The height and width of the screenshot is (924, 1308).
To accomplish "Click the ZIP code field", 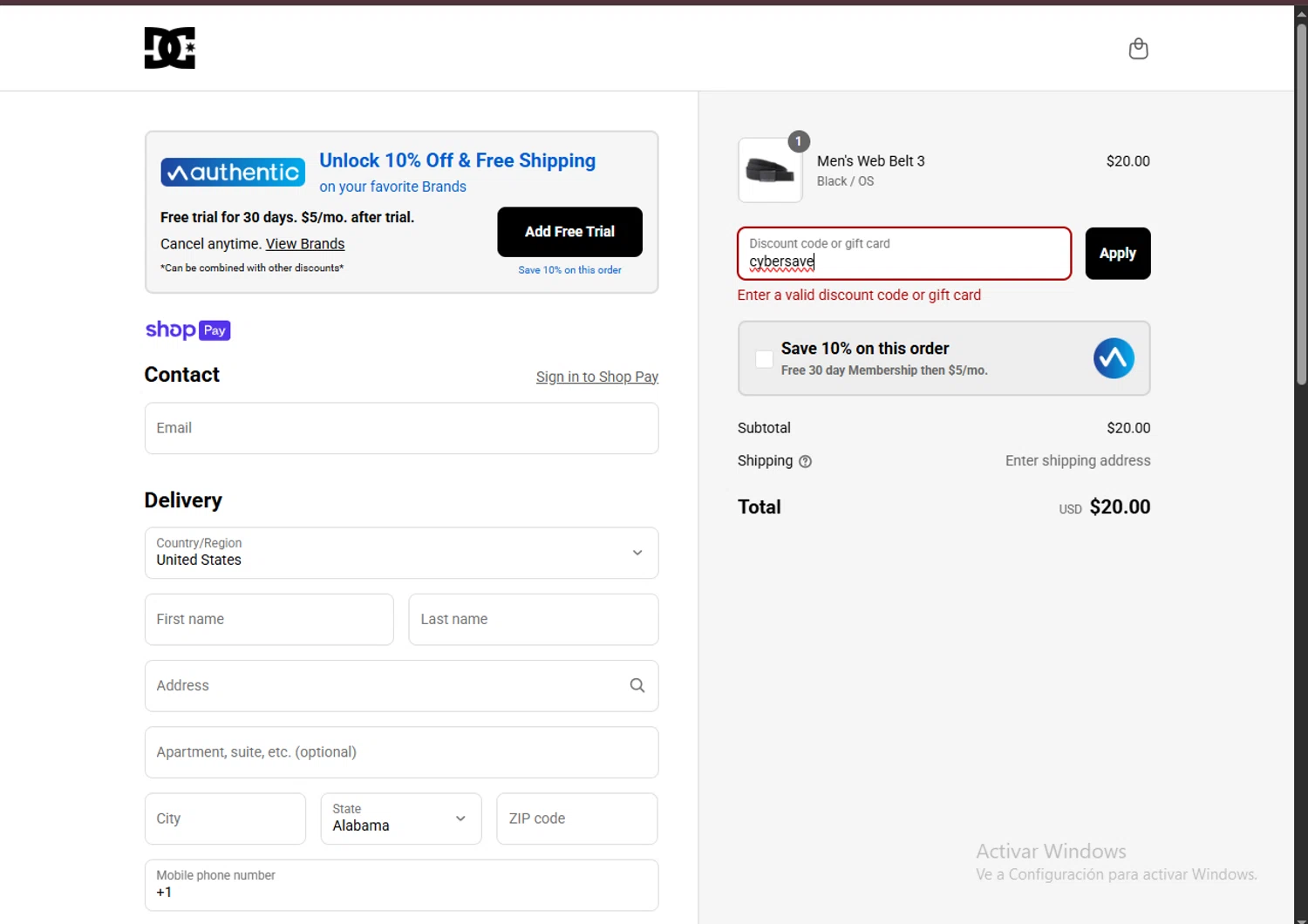I will tap(577, 819).
